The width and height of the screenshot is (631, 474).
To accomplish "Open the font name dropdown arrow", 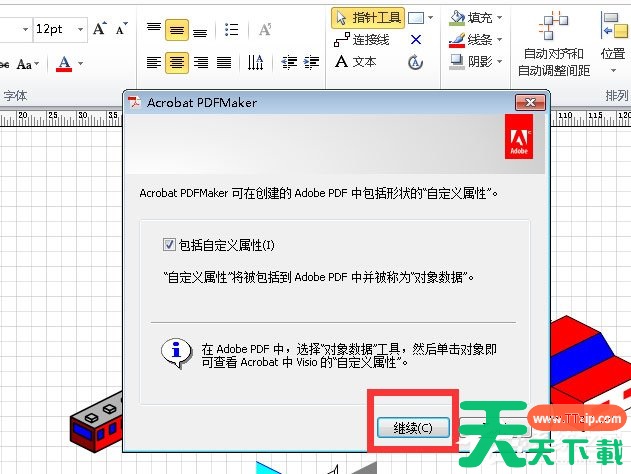I will point(25,29).
